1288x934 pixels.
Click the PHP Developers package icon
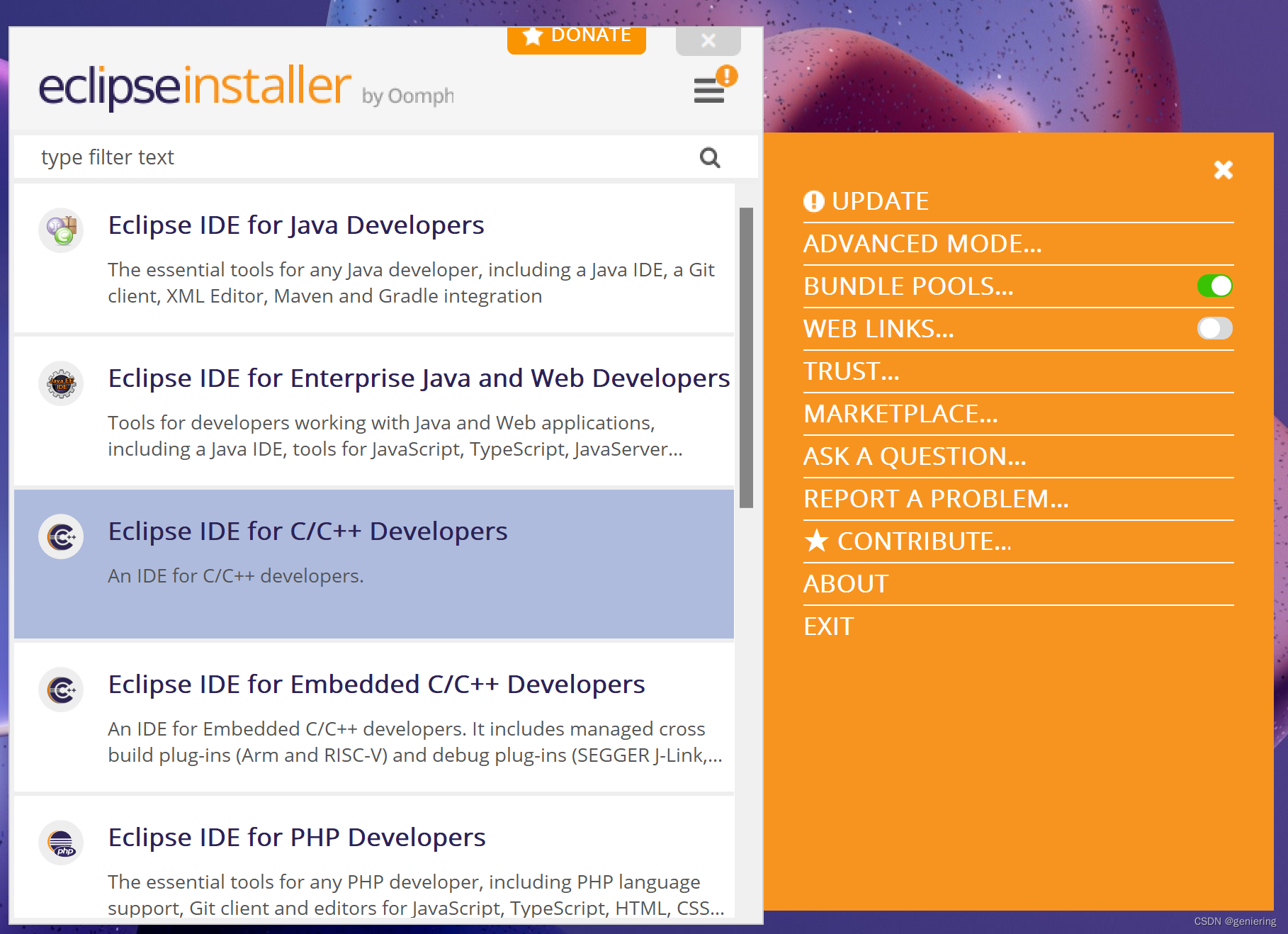[x=61, y=843]
